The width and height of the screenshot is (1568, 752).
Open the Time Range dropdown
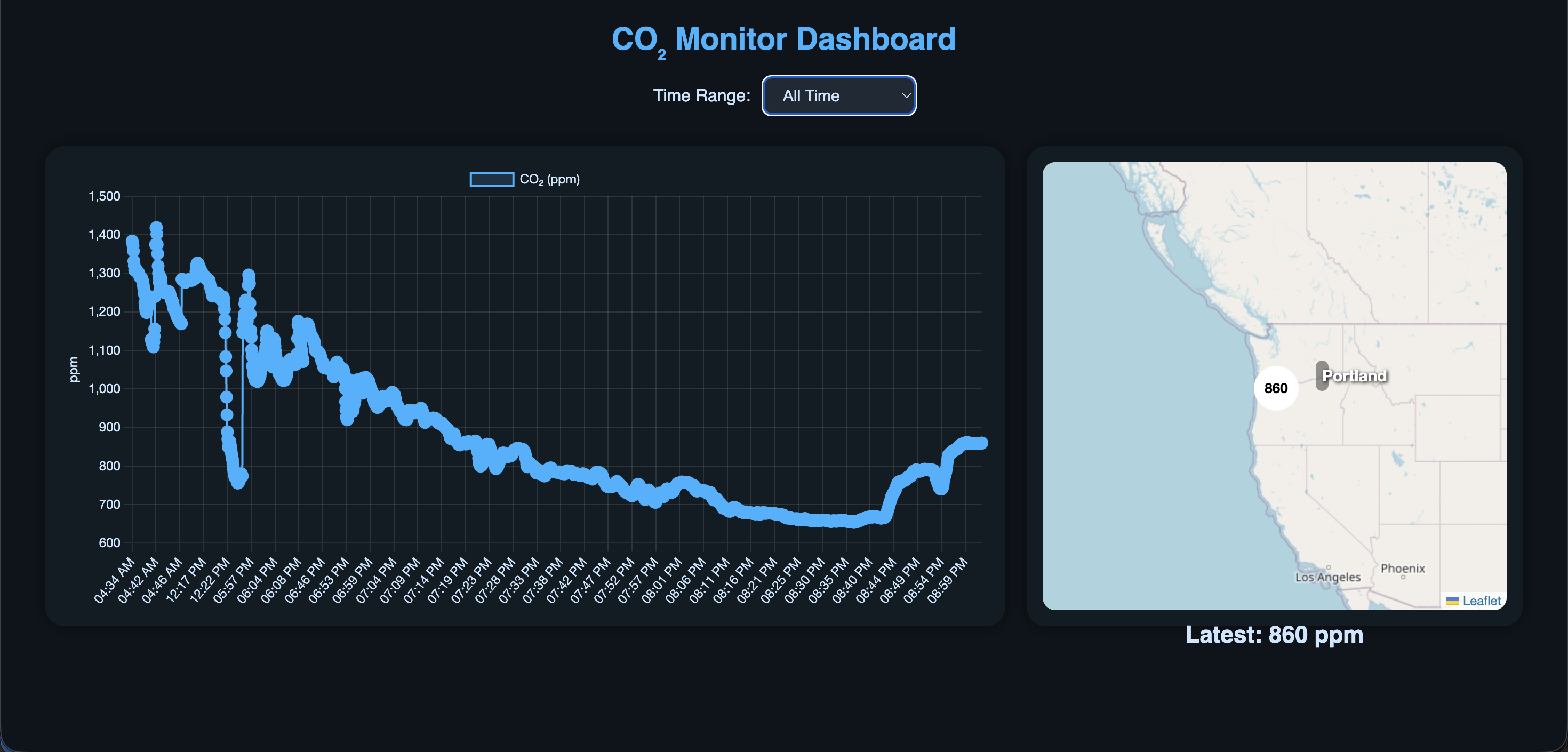click(839, 95)
